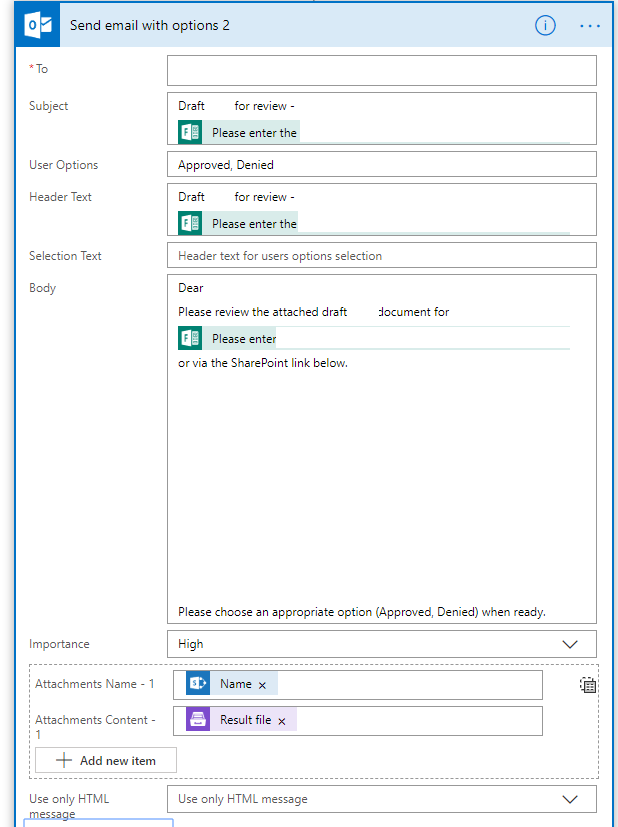The image size is (618, 827).
Task: Click the Forms token icon in Body
Action: [x=190, y=338]
